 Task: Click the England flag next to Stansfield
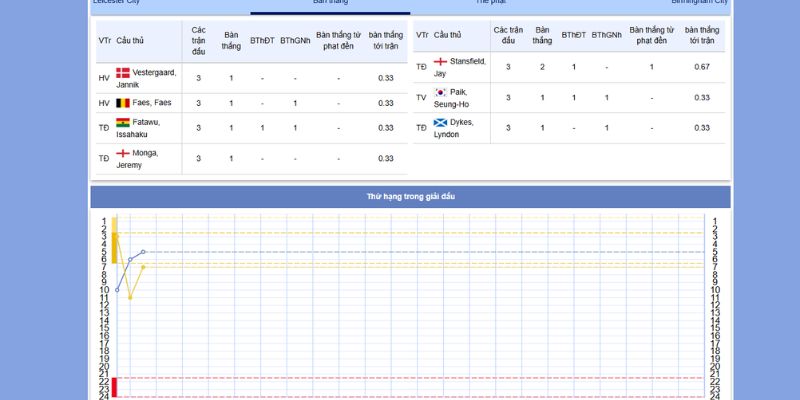coord(440,61)
